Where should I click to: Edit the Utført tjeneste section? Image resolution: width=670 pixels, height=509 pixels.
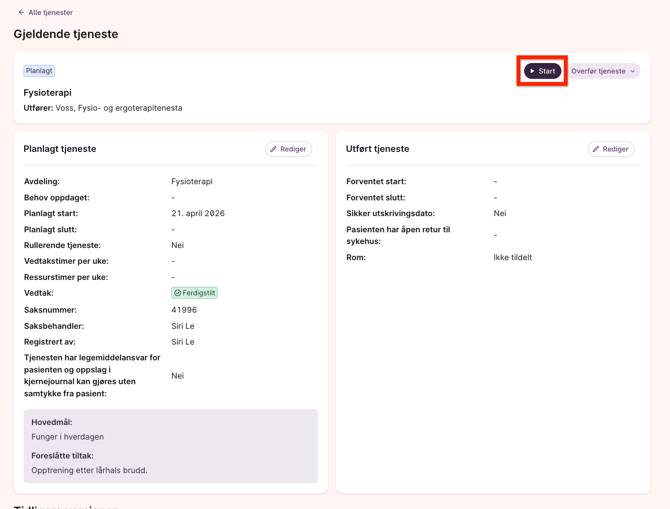(610, 149)
